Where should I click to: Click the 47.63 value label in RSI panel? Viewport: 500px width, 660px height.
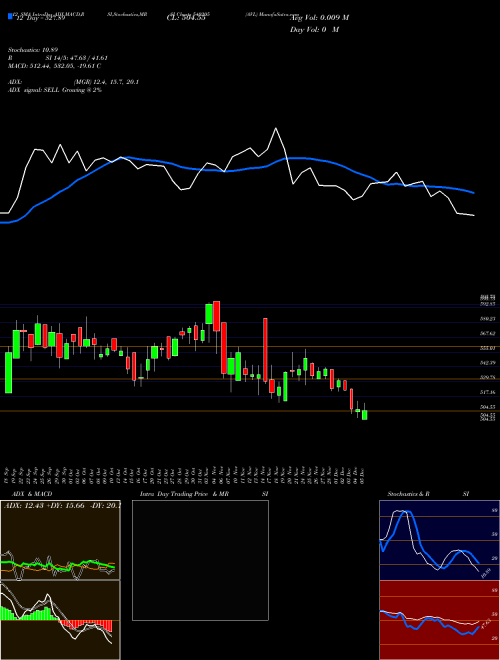coord(485,623)
